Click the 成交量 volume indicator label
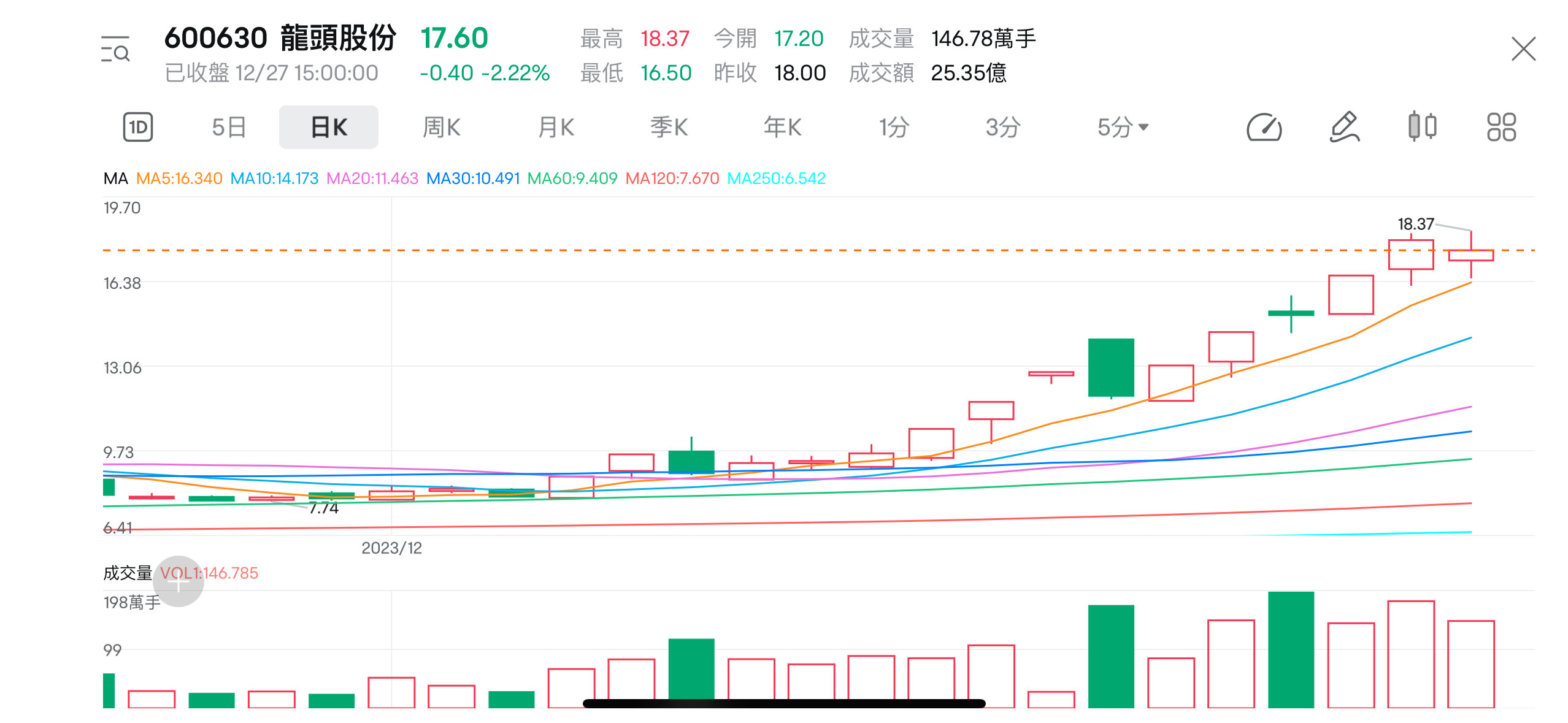 click(x=128, y=573)
